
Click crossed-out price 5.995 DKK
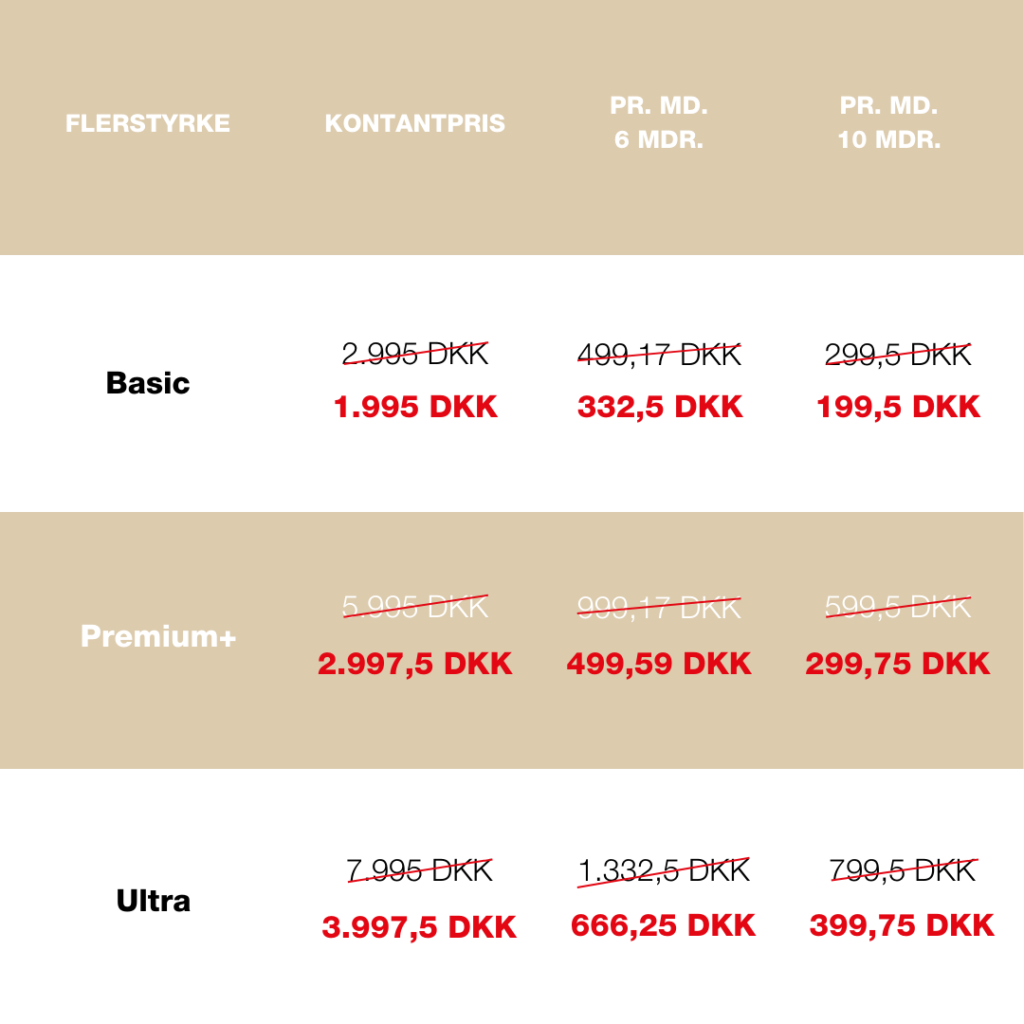415,607
